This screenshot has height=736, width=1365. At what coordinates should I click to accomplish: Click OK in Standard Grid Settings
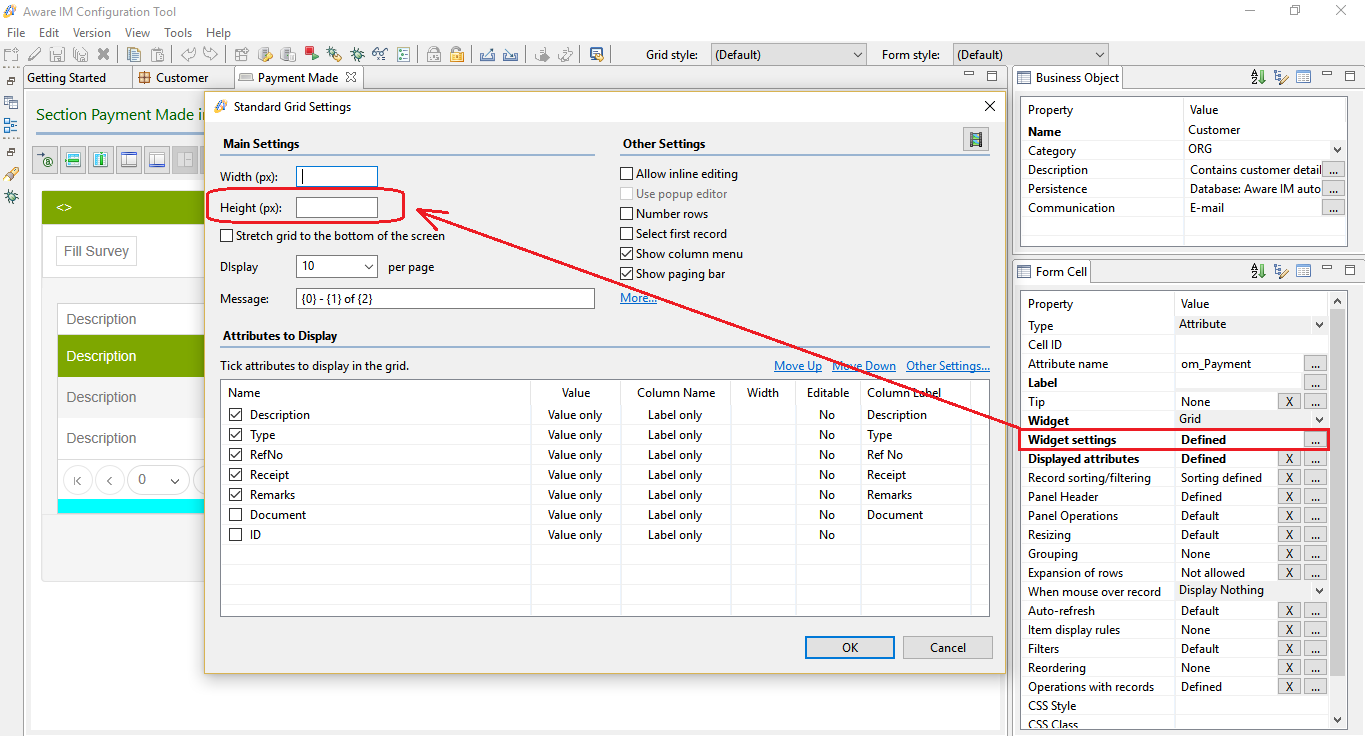coord(850,647)
